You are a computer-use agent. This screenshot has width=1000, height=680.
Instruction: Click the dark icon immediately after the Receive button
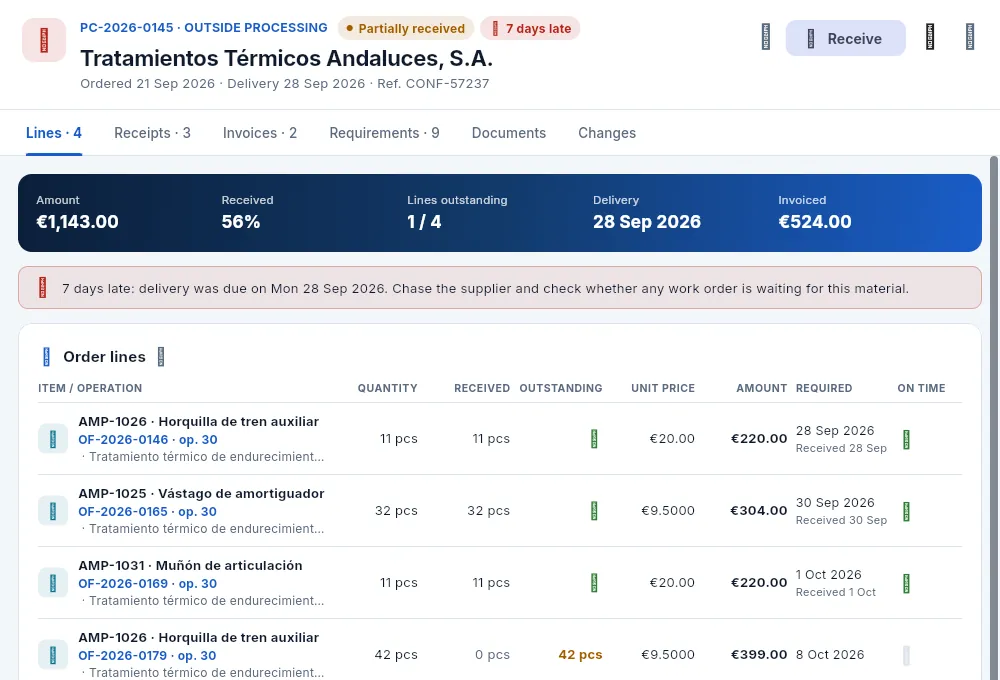click(x=930, y=37)
